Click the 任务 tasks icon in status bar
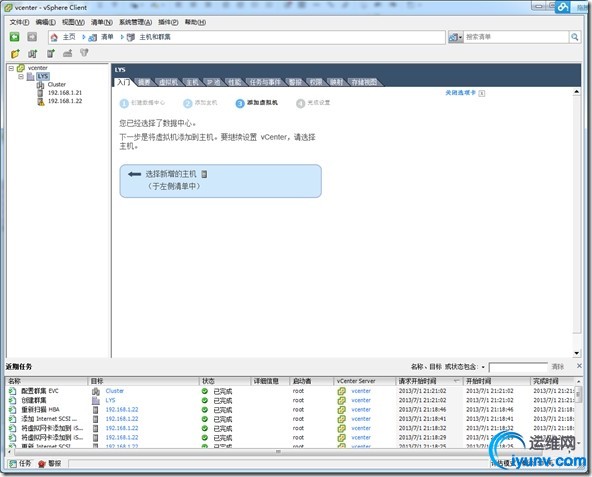This screenshot has height=477, width=592. point(13,464)
